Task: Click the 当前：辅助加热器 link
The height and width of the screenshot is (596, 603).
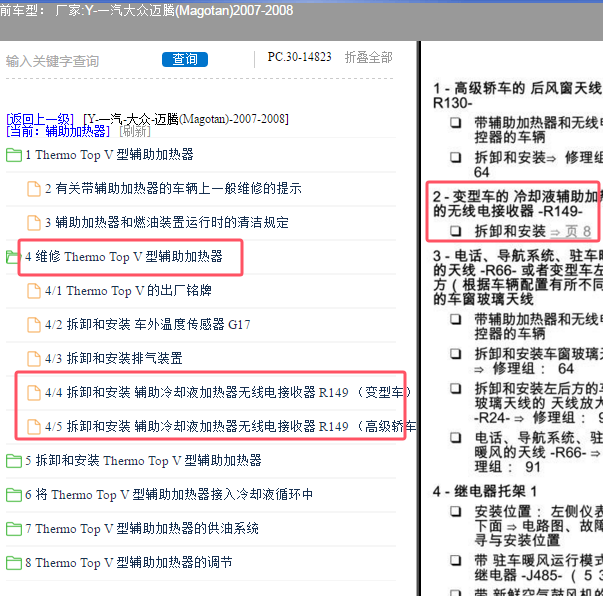Action: [x=58, y=132]
